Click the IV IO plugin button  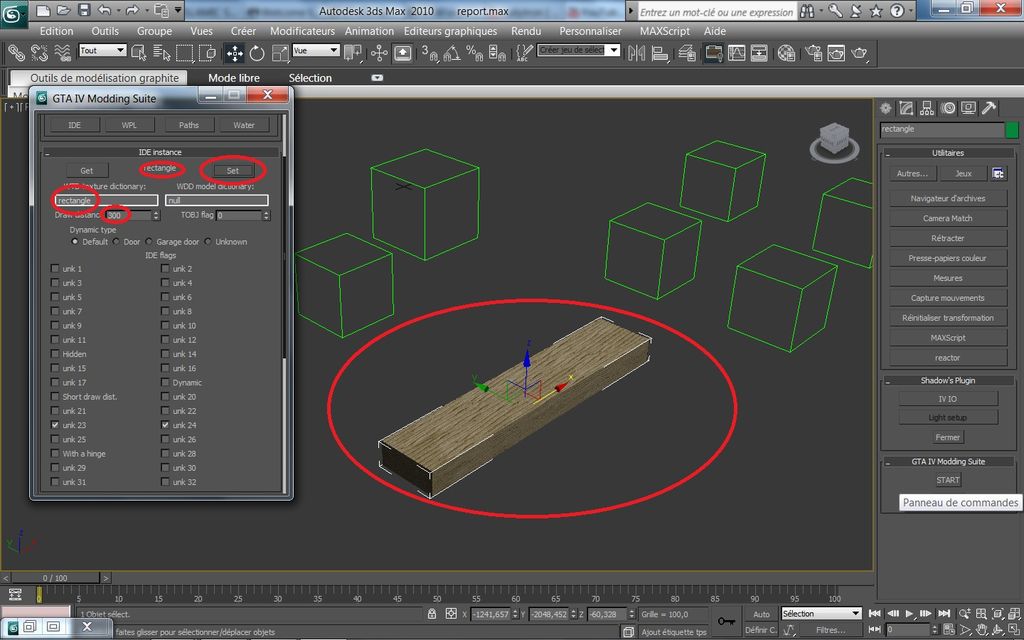(948, 398)
